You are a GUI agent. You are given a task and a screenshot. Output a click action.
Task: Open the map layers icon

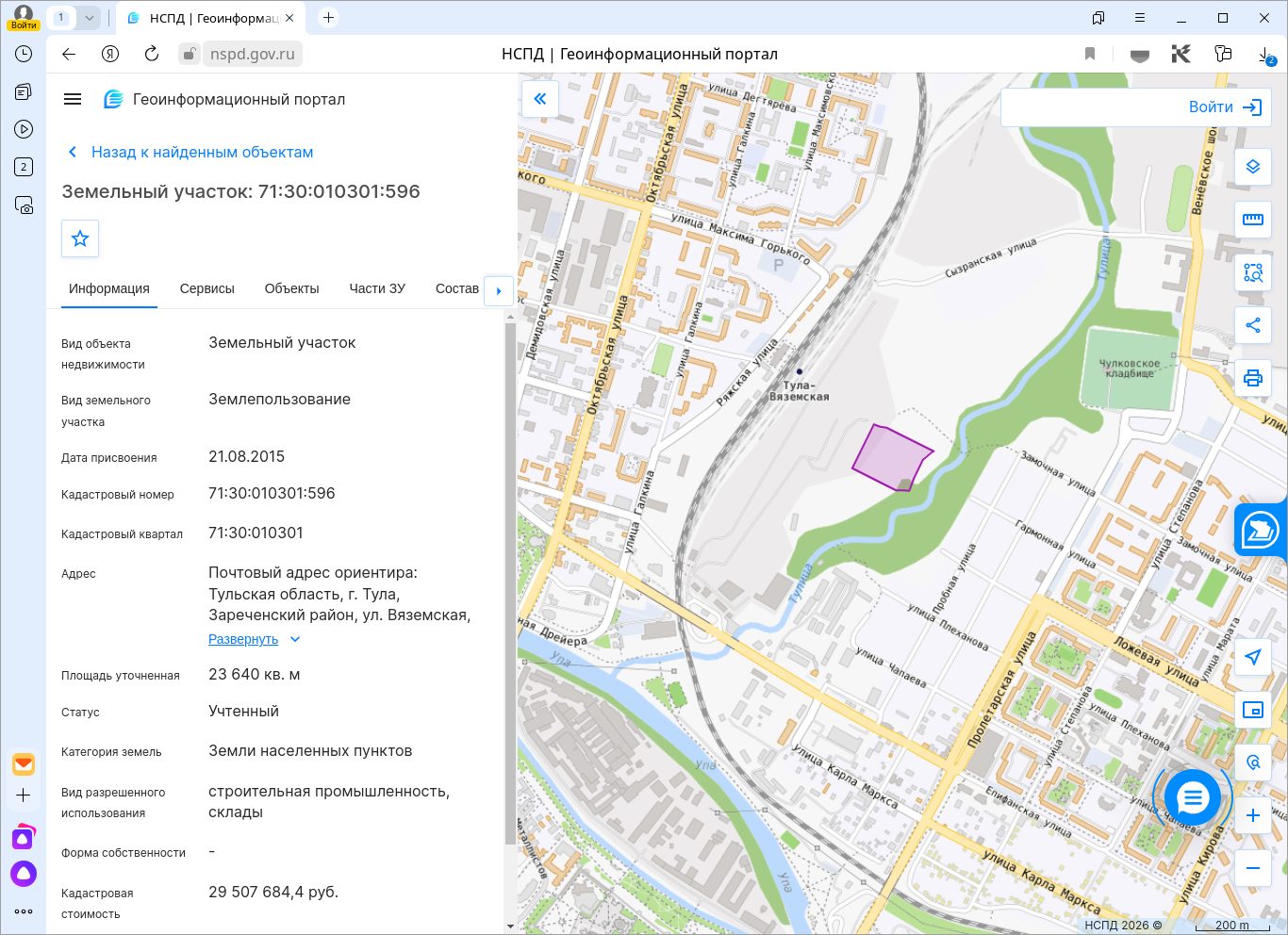[x=1253, y=167]
